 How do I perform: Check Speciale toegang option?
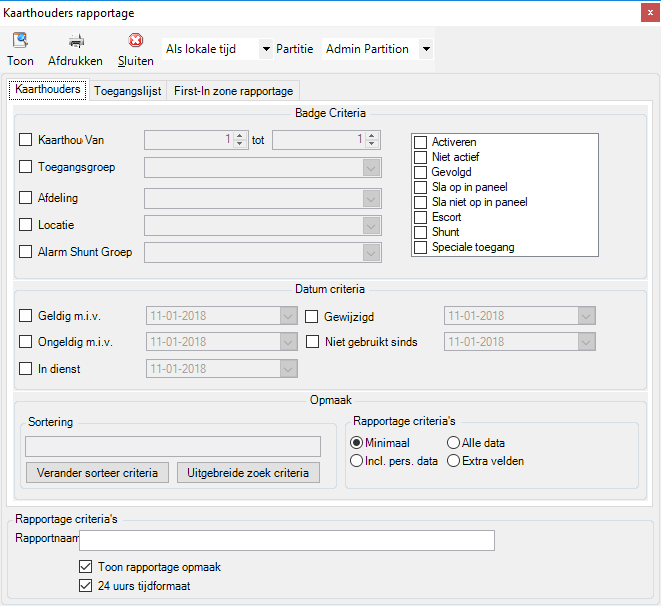(420, 247)
